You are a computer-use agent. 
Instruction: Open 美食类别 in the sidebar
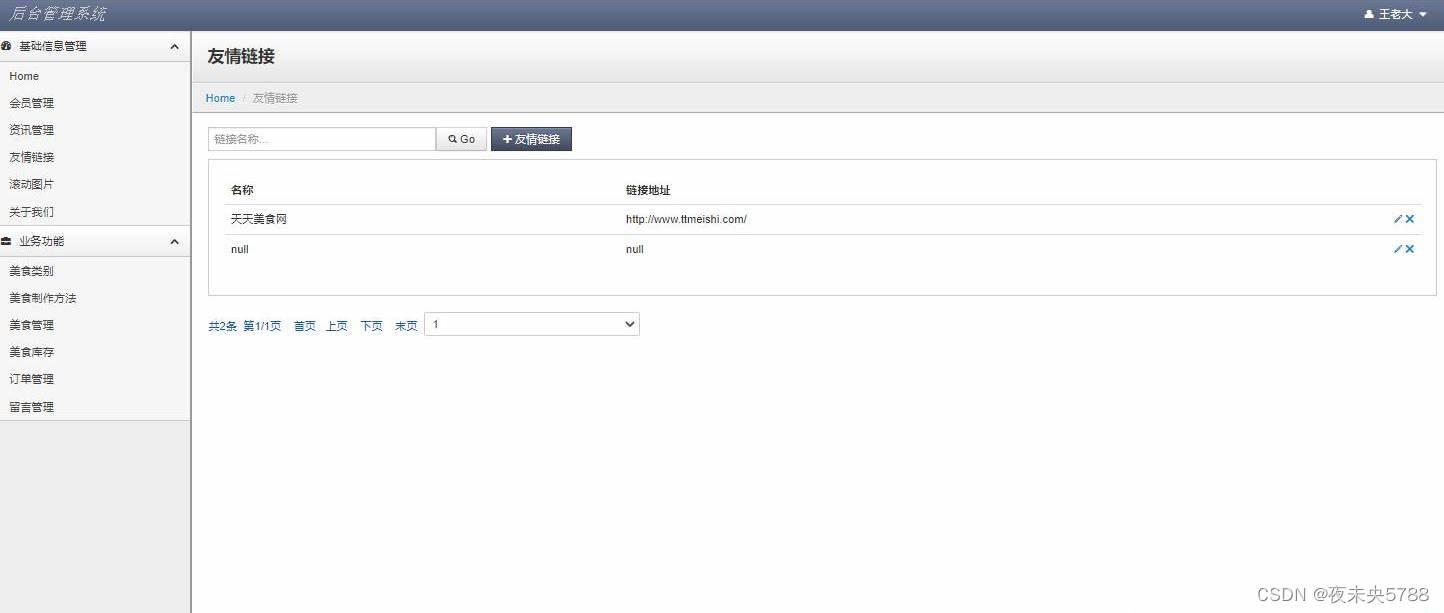32,271
